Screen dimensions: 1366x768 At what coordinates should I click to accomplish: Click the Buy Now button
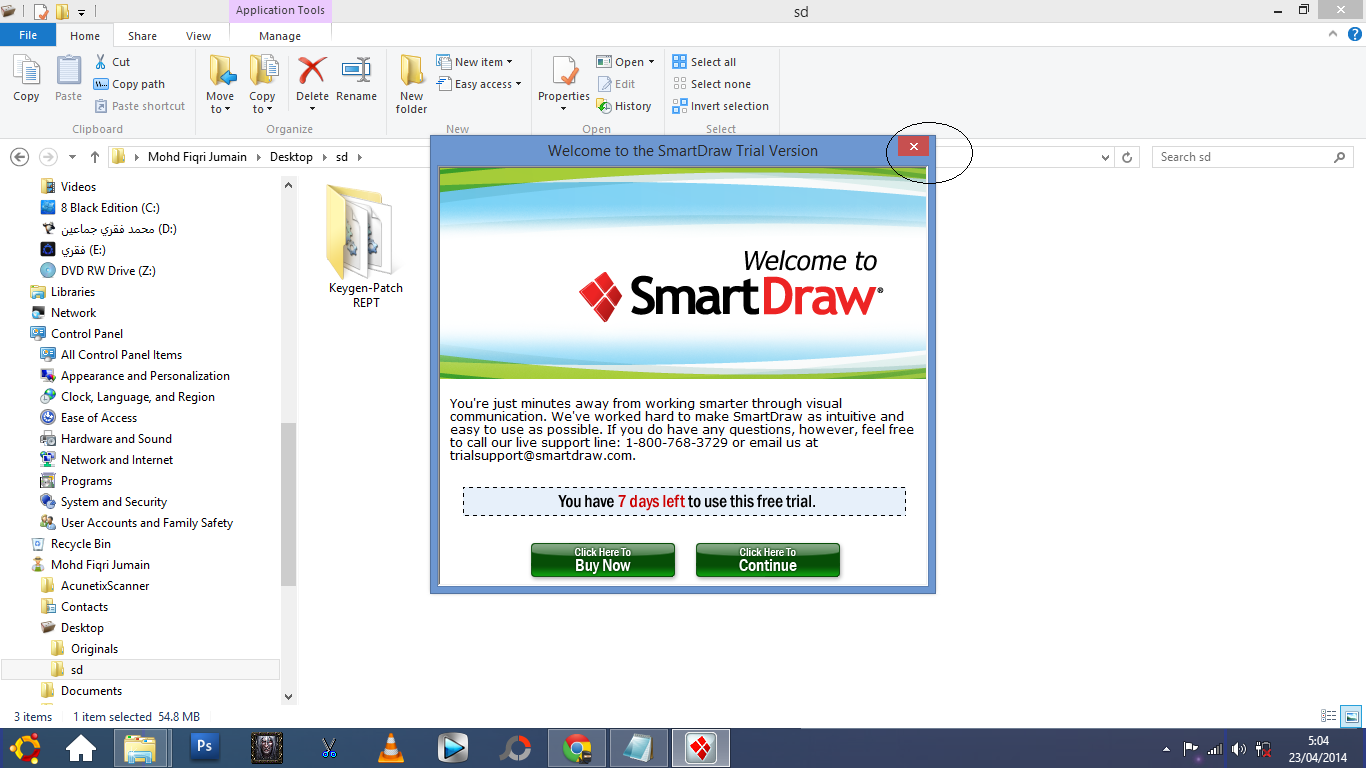click(x=602, y=560)
